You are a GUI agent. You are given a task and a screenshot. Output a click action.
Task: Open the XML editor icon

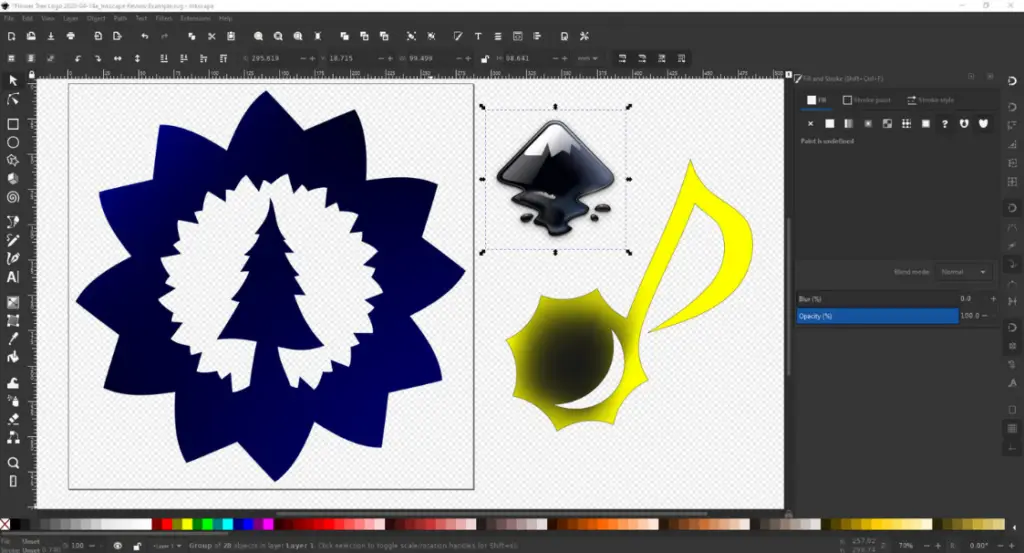pyautogui.click(x=517, y=37)
